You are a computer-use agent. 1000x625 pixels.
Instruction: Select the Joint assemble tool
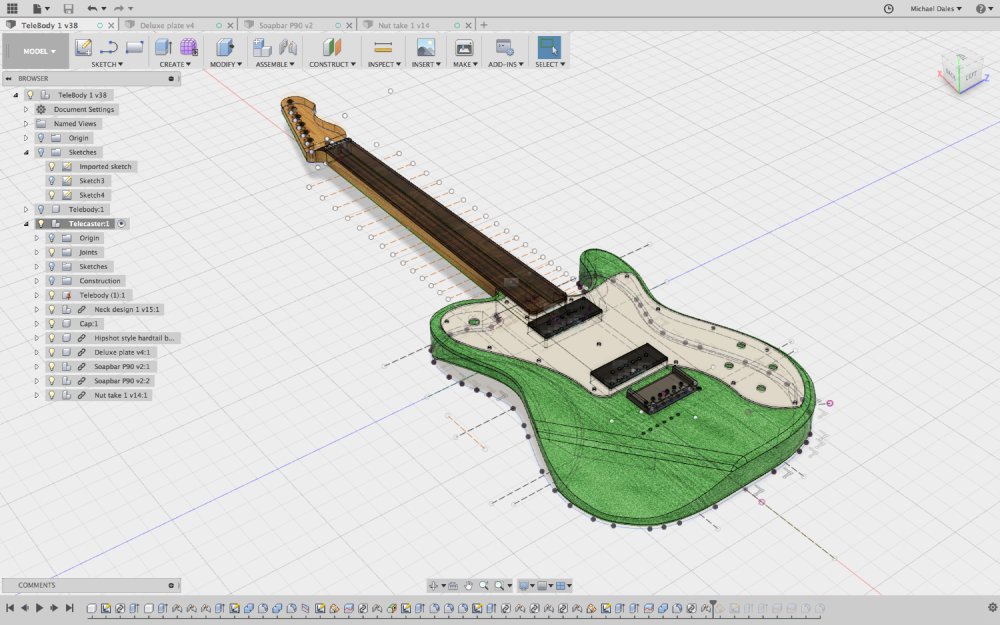coord(288,47)
